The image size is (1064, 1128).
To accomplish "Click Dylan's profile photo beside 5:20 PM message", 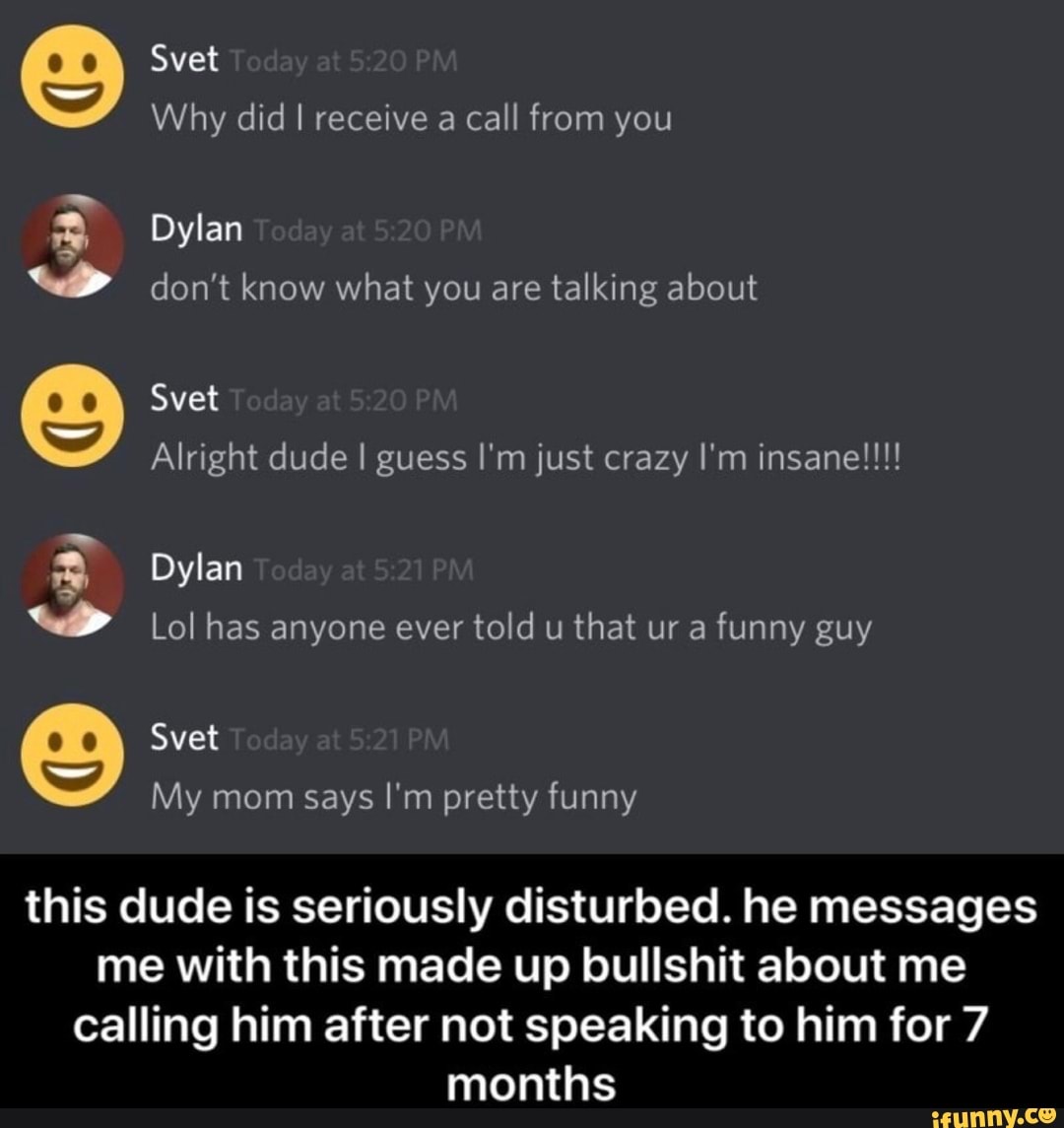I will [72, 246].
